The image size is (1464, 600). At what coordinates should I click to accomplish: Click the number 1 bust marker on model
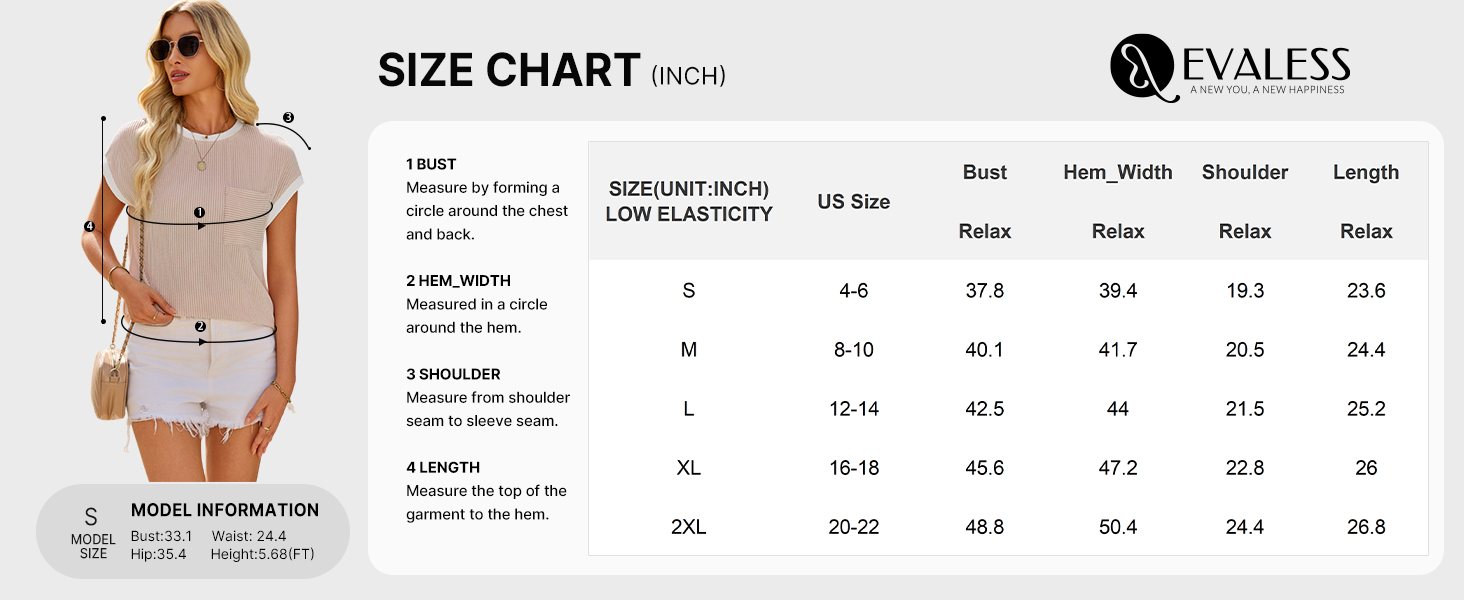(199, 212)
